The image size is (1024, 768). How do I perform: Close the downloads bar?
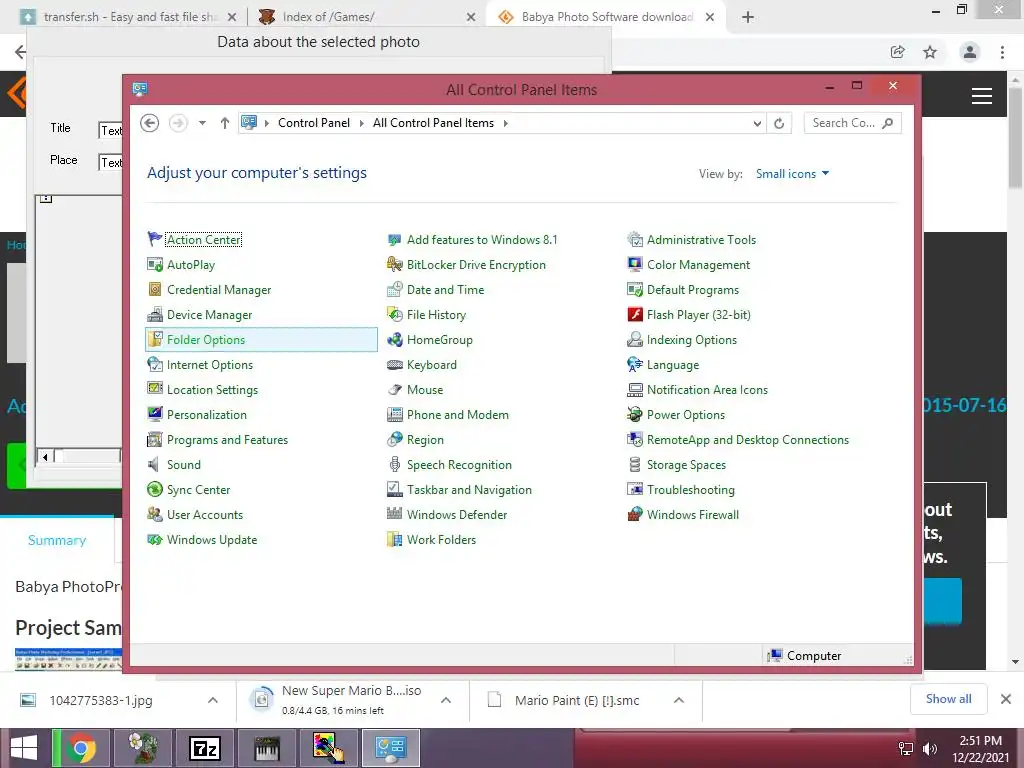pos(1006,699)
